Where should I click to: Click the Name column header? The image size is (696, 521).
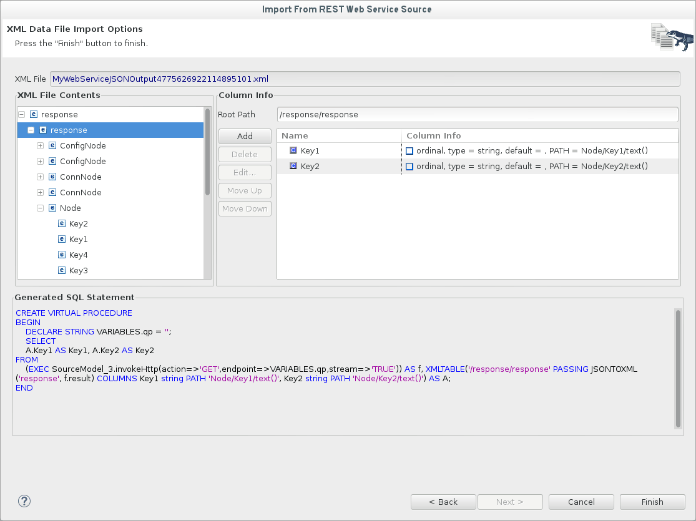point(339,136)
